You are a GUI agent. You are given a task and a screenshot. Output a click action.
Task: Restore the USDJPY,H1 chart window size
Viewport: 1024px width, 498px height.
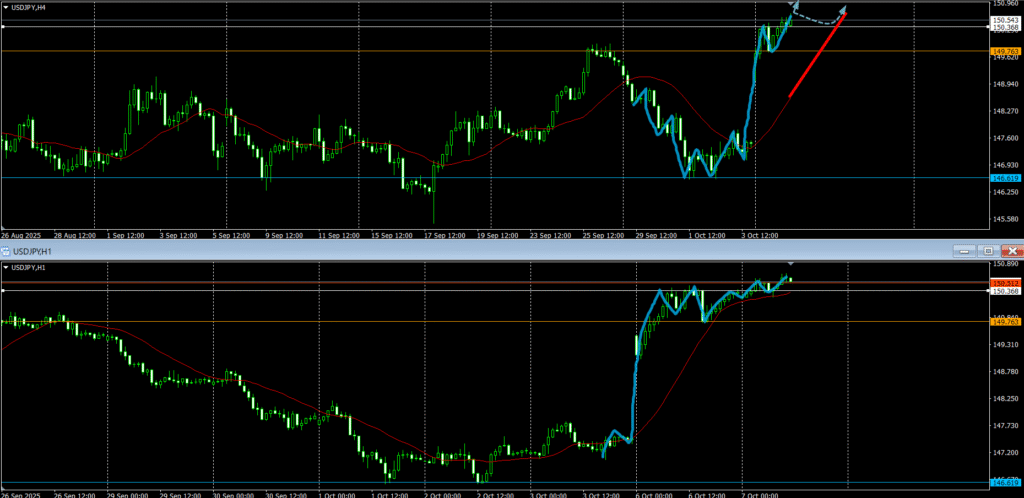(988, 250)
